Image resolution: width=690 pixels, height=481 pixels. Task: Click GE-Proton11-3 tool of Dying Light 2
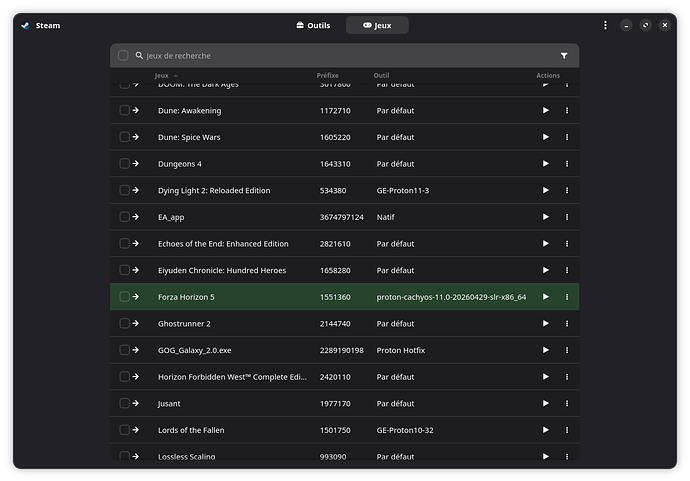403,191
